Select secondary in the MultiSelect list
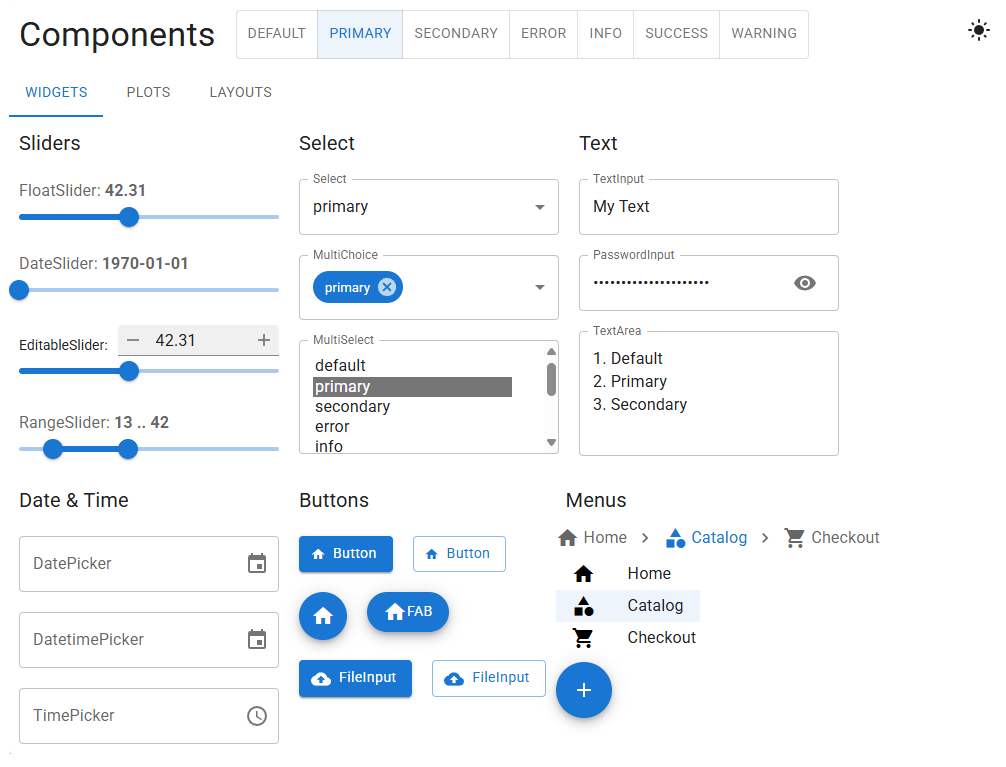 (352, 406)
